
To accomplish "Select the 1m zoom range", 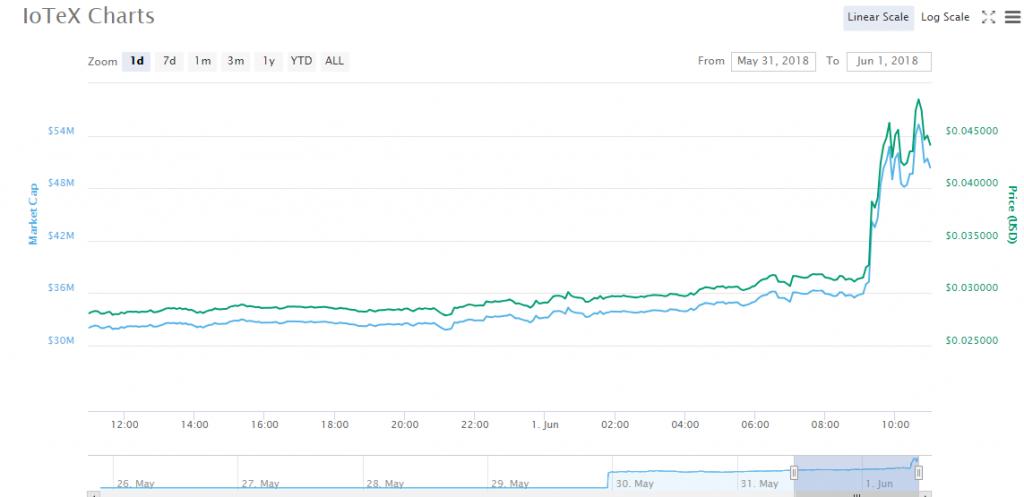I will click(x=202, y=61).
